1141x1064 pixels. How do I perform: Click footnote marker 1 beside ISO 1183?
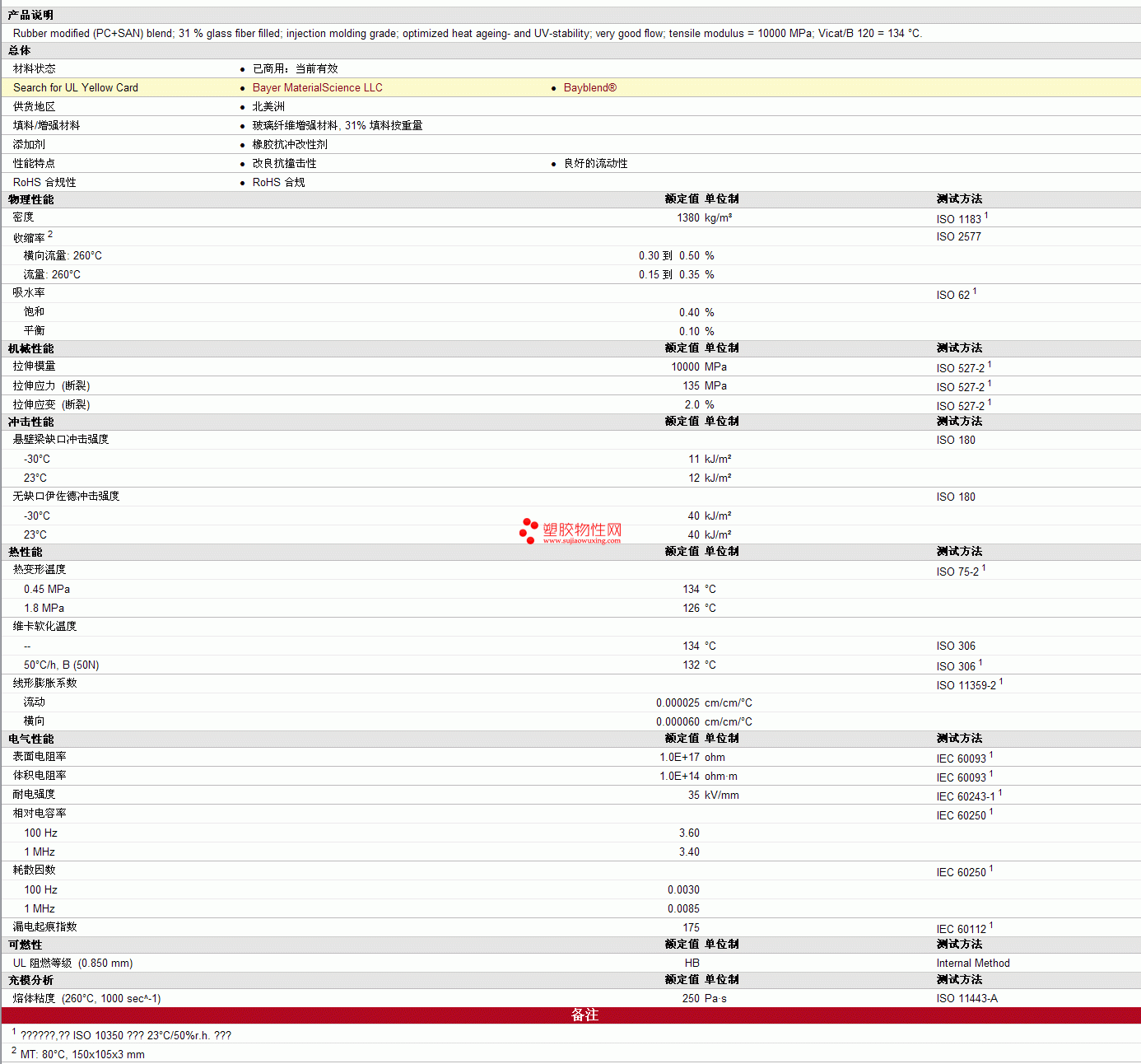coord(986,216)
